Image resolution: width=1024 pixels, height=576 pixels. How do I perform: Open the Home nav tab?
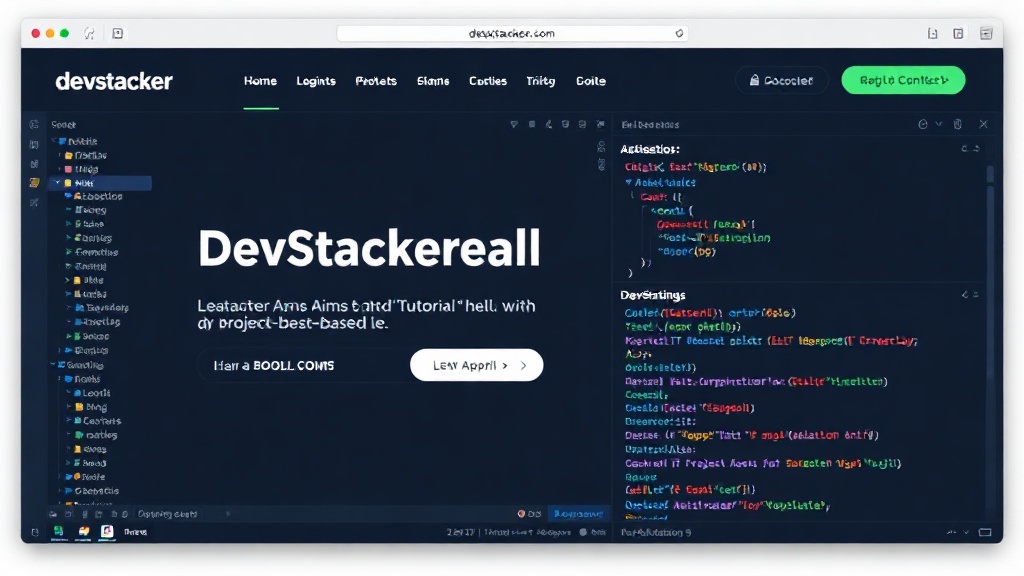[x=261, y=81]
